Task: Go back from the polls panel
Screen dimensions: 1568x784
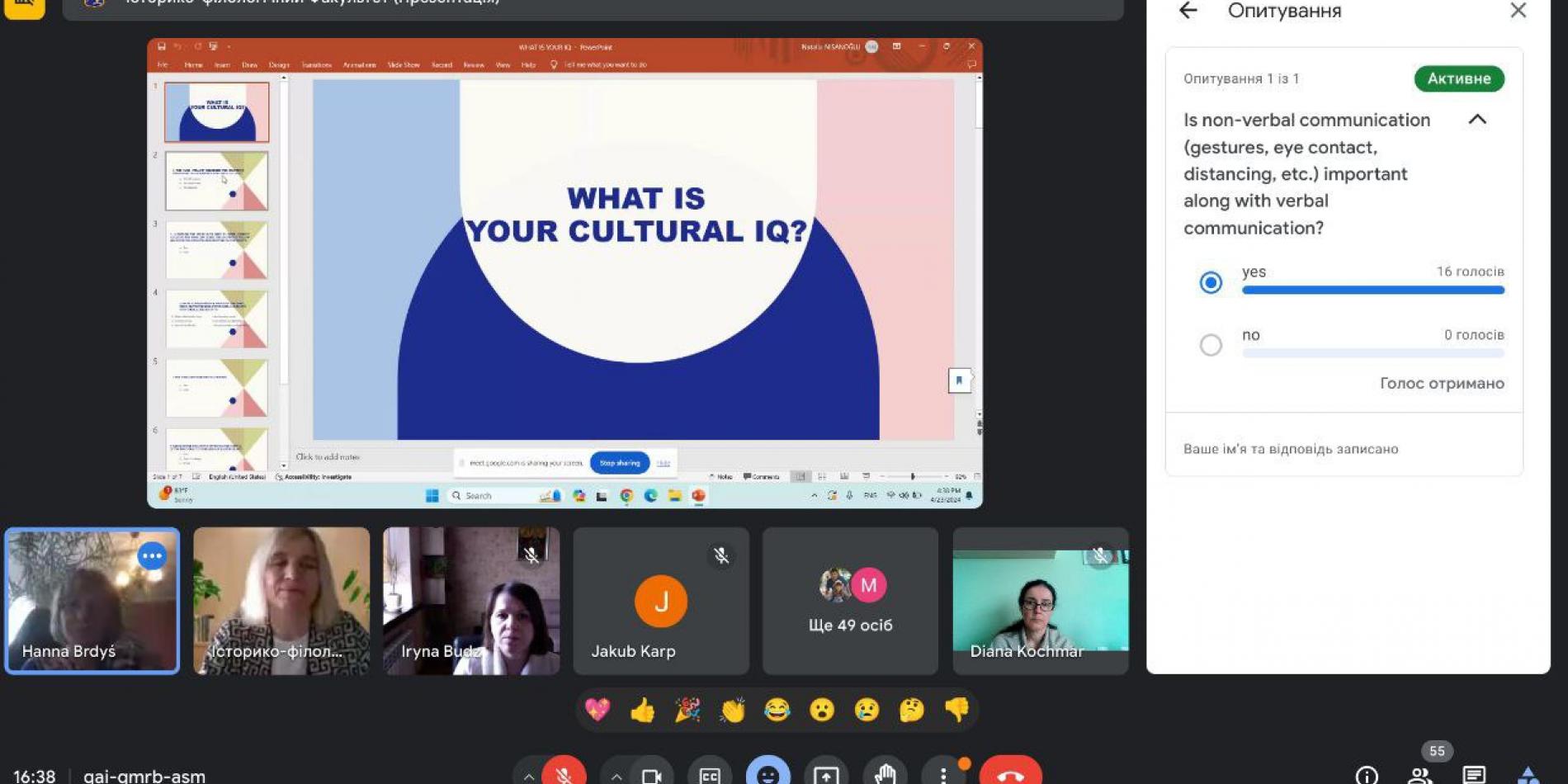Action: click(1188, 11)
